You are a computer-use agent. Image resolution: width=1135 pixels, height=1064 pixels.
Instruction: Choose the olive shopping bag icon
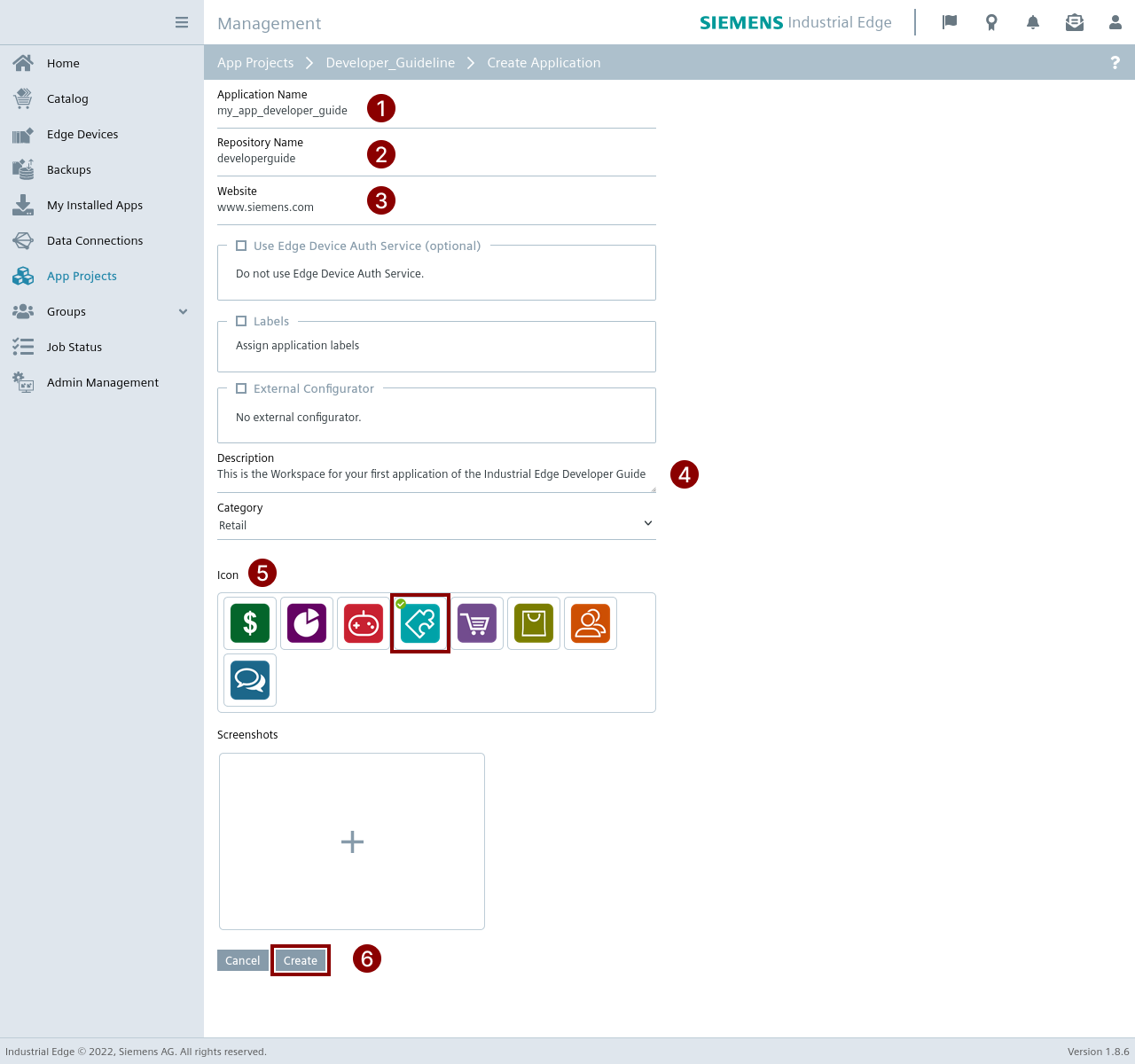[534, 623]
